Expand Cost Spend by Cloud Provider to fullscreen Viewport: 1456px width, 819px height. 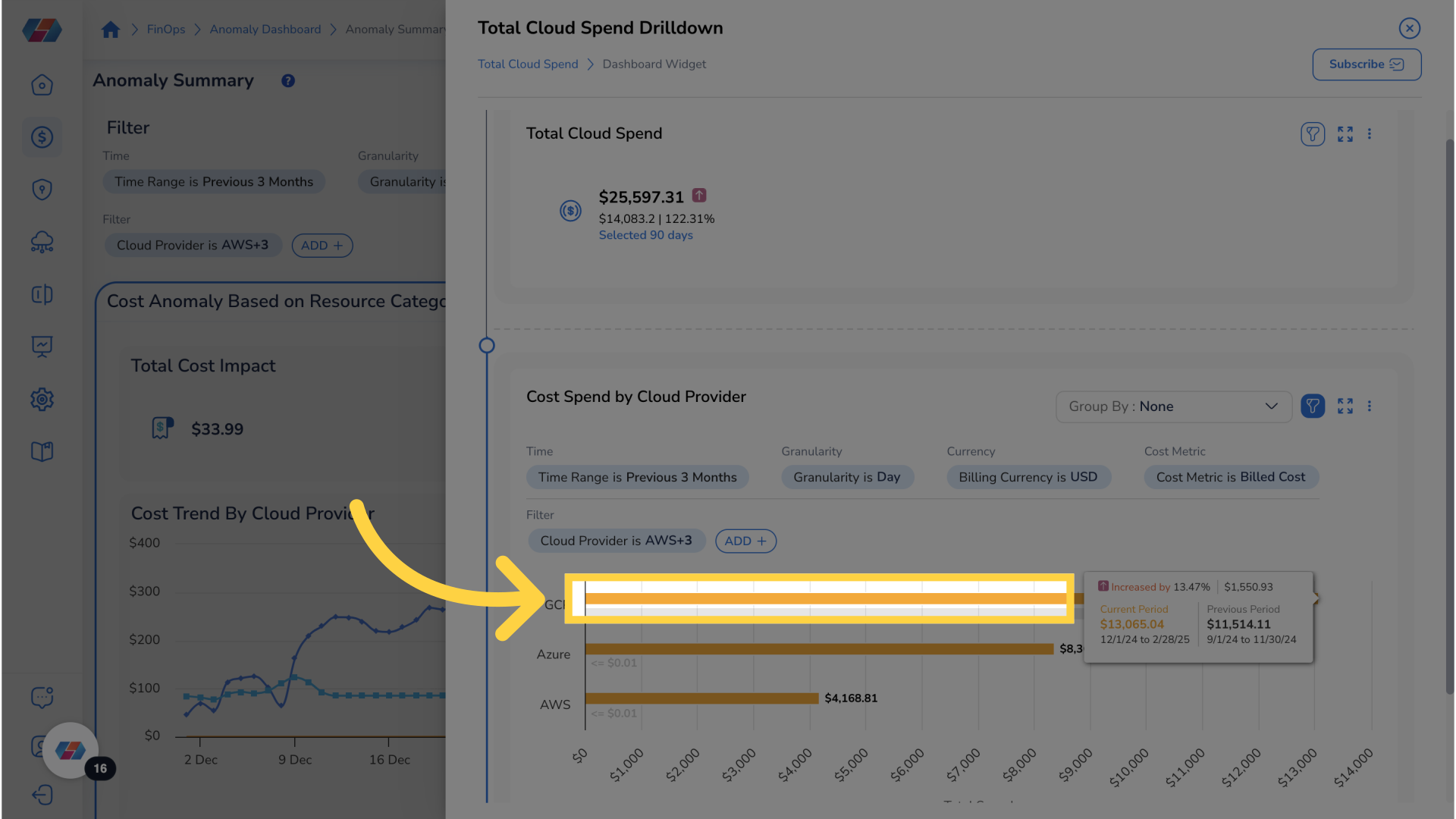[1345, 406]
